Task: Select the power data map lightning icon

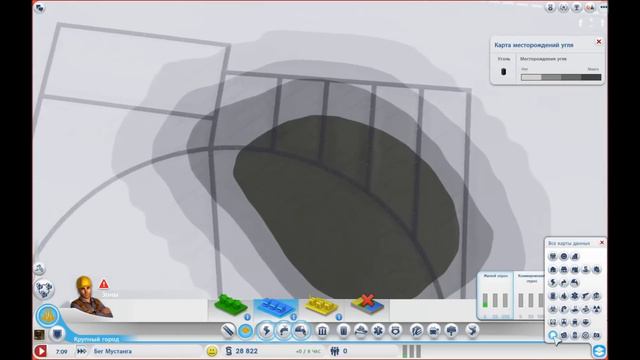Action: [x=553, y=282]
